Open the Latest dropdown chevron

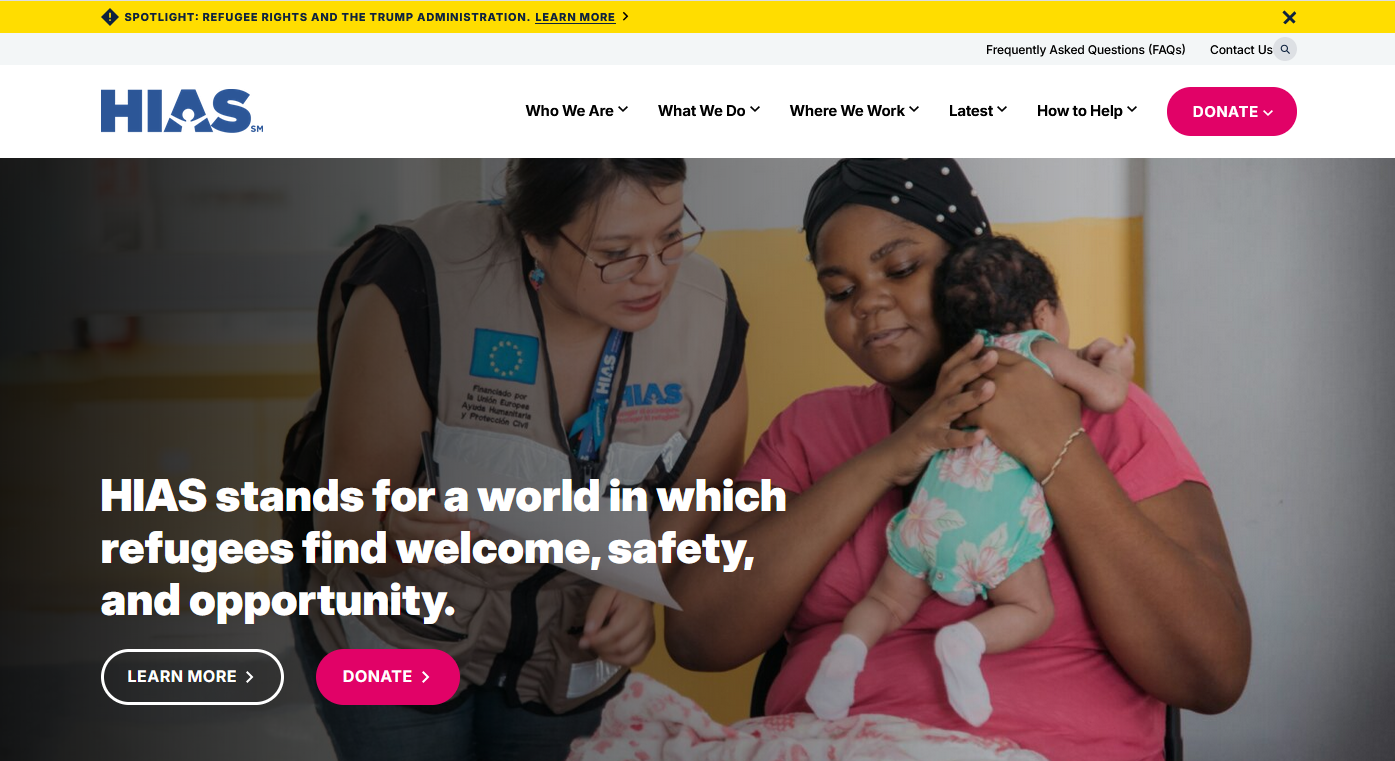click(x=1002, y=110)
